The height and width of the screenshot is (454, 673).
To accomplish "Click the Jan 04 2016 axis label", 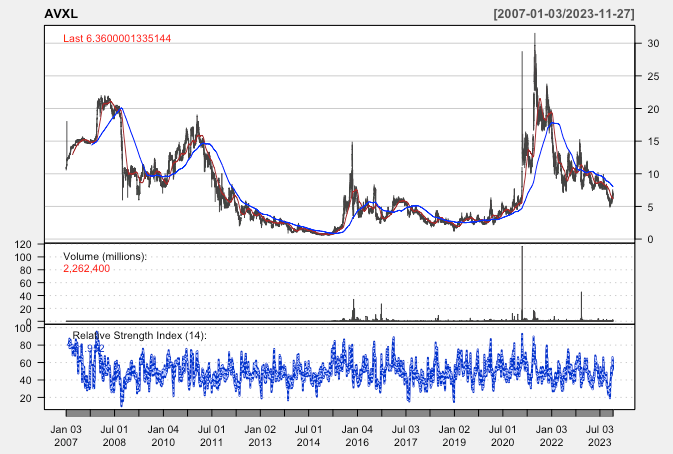I will (357, 434).
